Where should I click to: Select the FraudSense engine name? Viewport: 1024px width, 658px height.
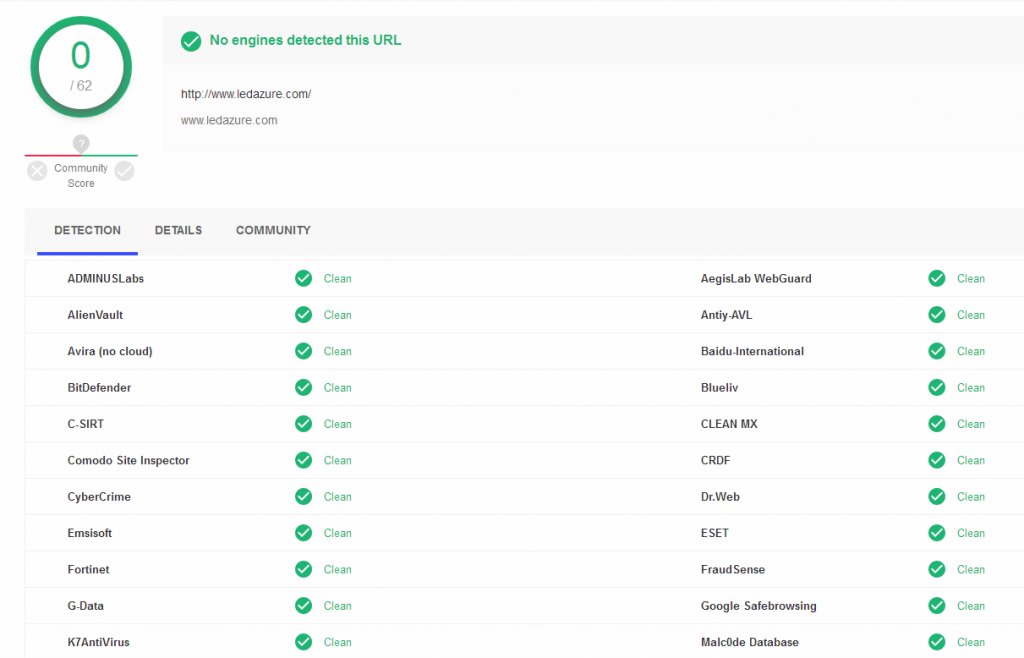[733, 569]
